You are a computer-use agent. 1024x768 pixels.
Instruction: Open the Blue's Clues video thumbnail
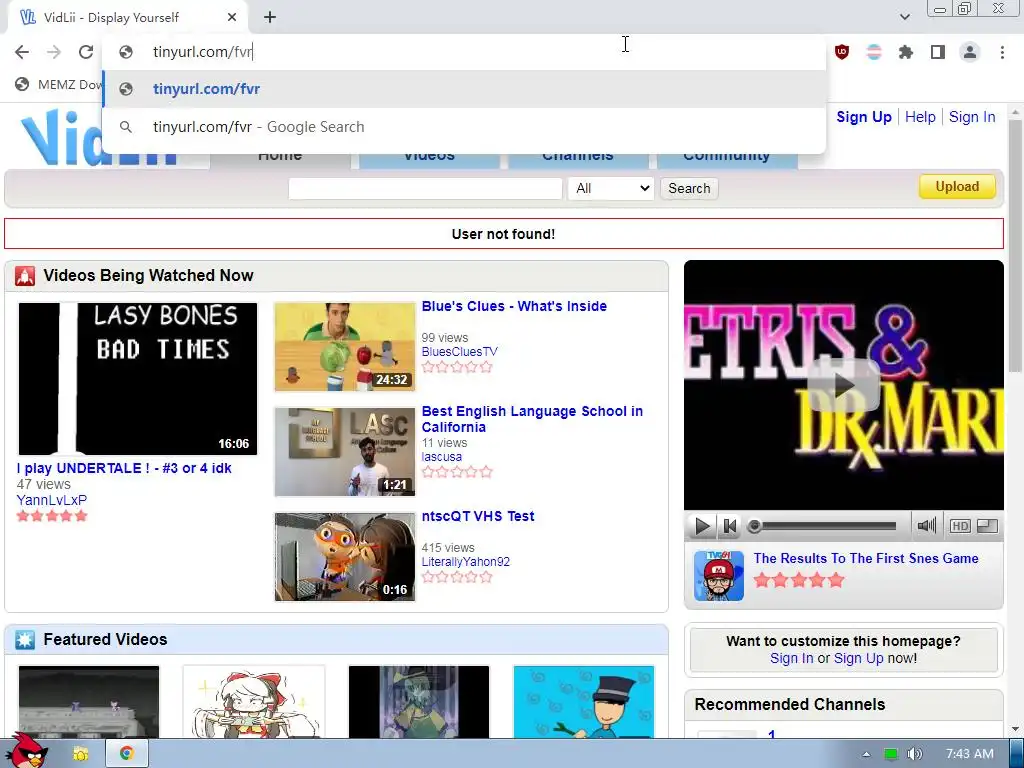pos(345,347)
